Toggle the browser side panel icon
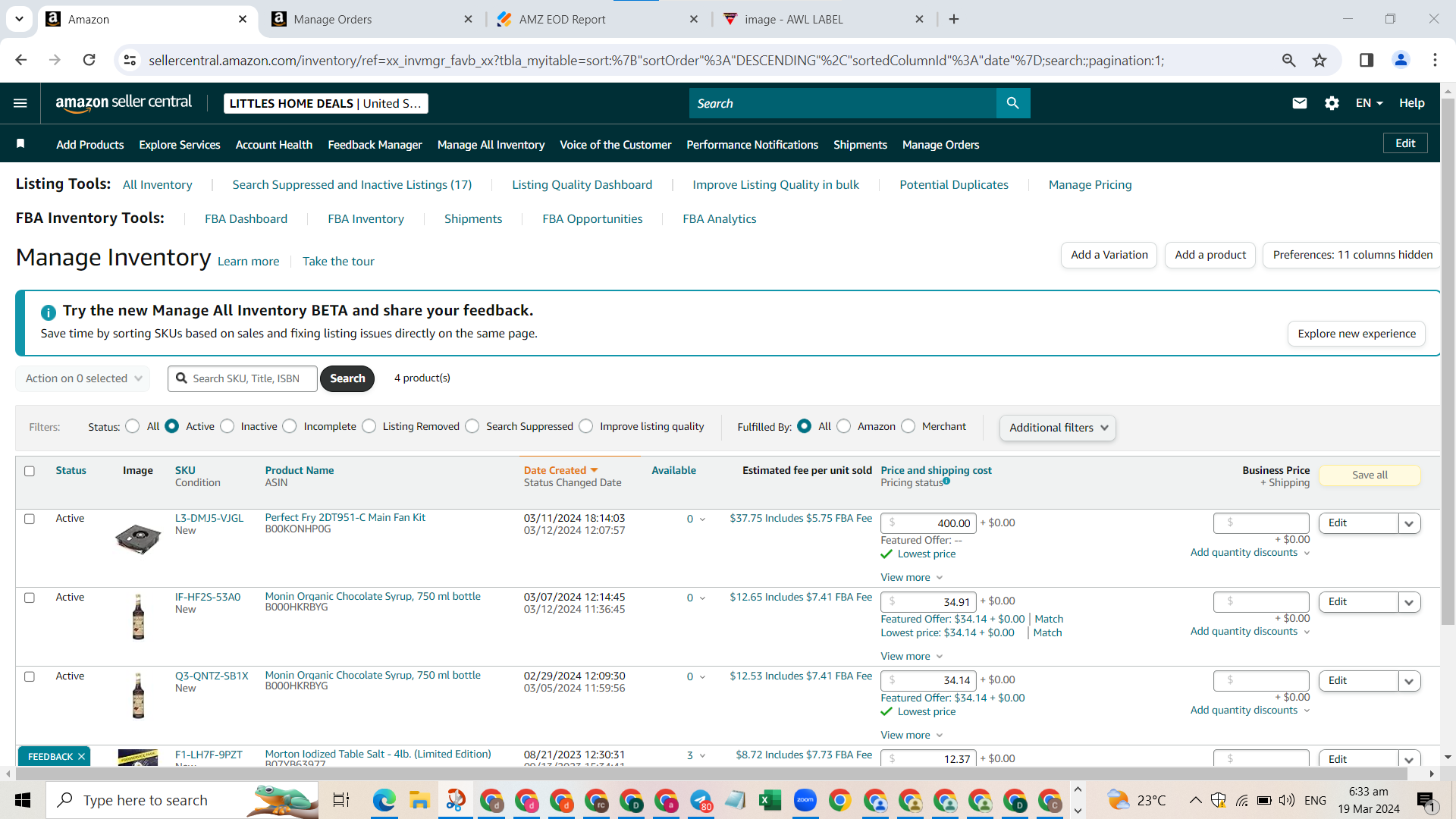Viewport: 1456px width, 819px height. coord(1367,60)
